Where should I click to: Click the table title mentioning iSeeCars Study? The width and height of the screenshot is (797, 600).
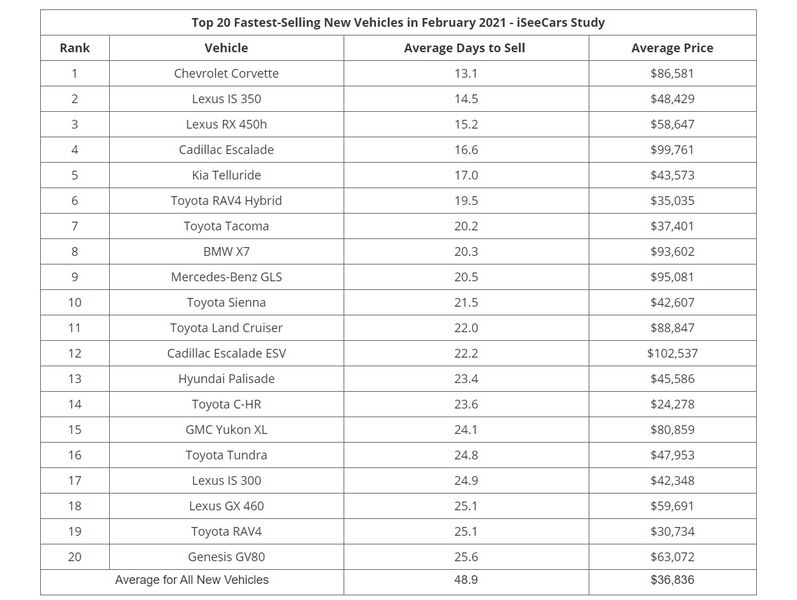click(398, 22)
